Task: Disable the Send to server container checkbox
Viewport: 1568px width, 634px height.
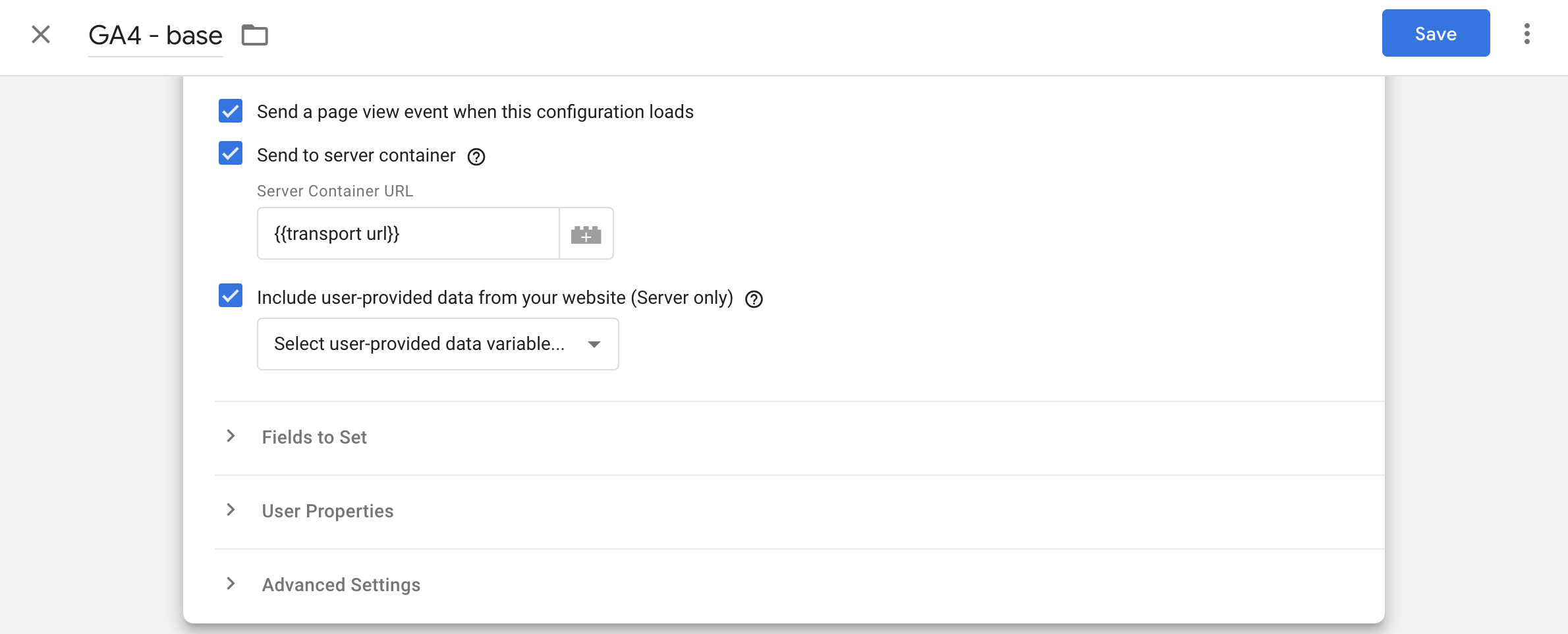Action: (x=229, y=154)
